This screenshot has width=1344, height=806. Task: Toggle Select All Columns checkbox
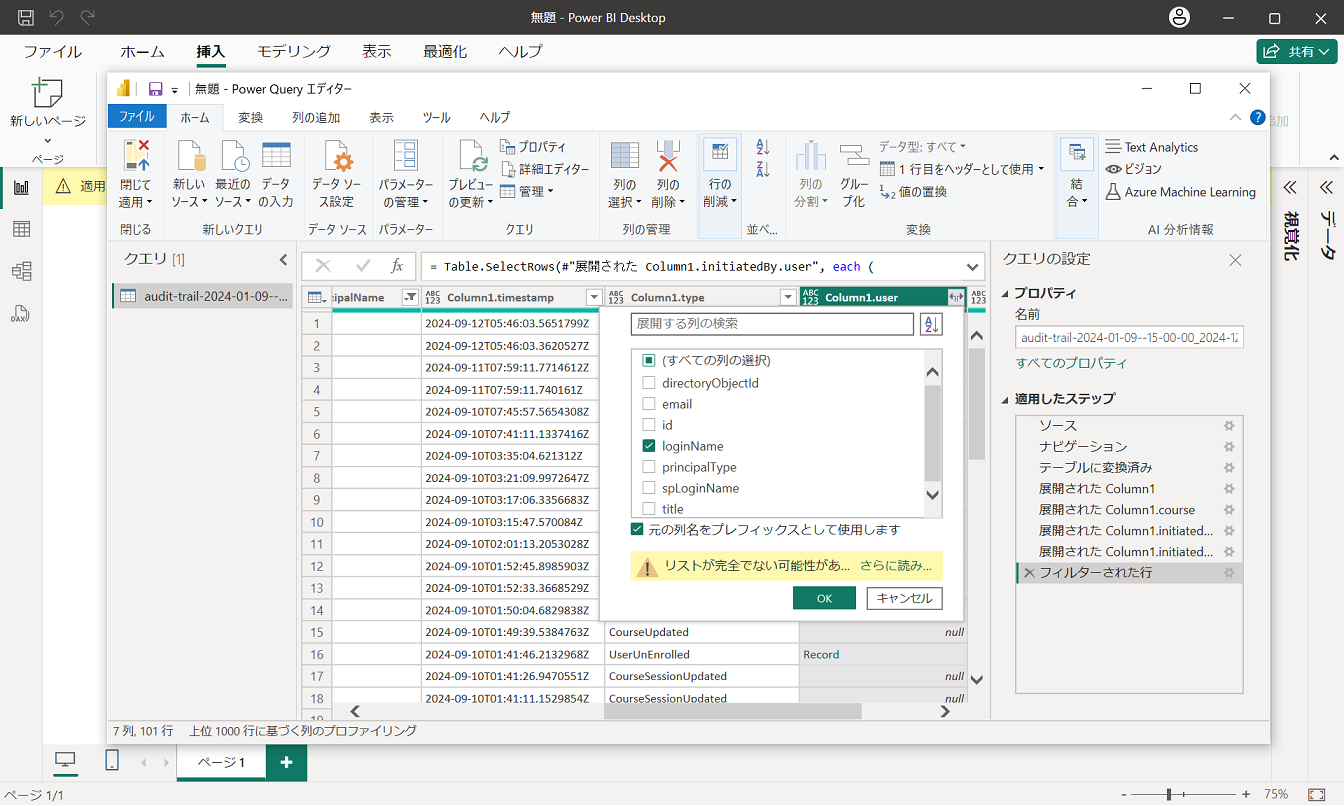648,360
